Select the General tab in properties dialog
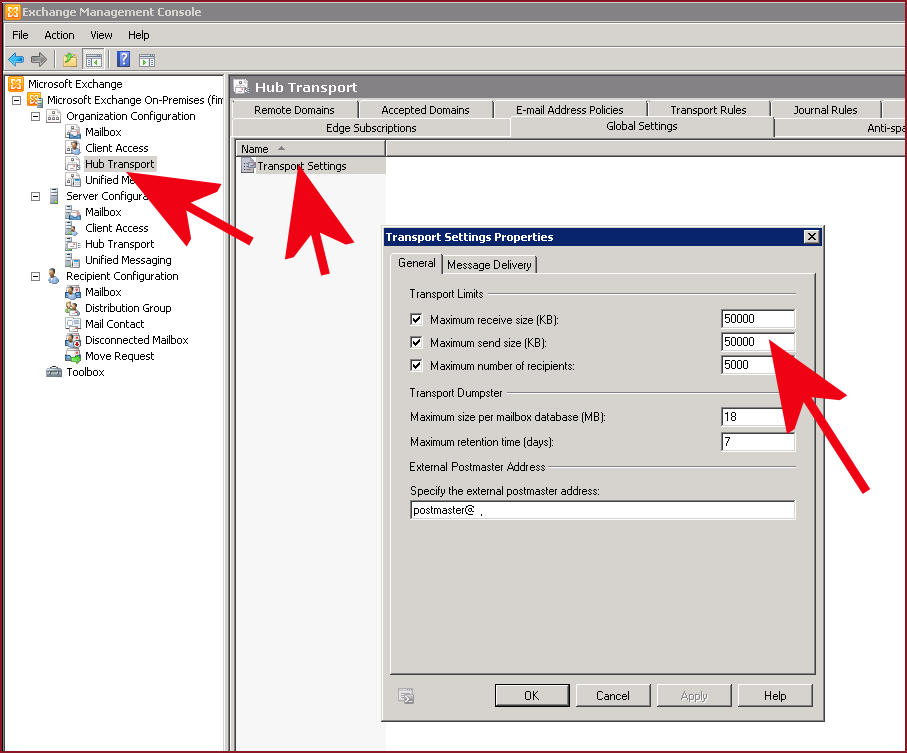The image size is (907, 753). (x=416, y=263)
